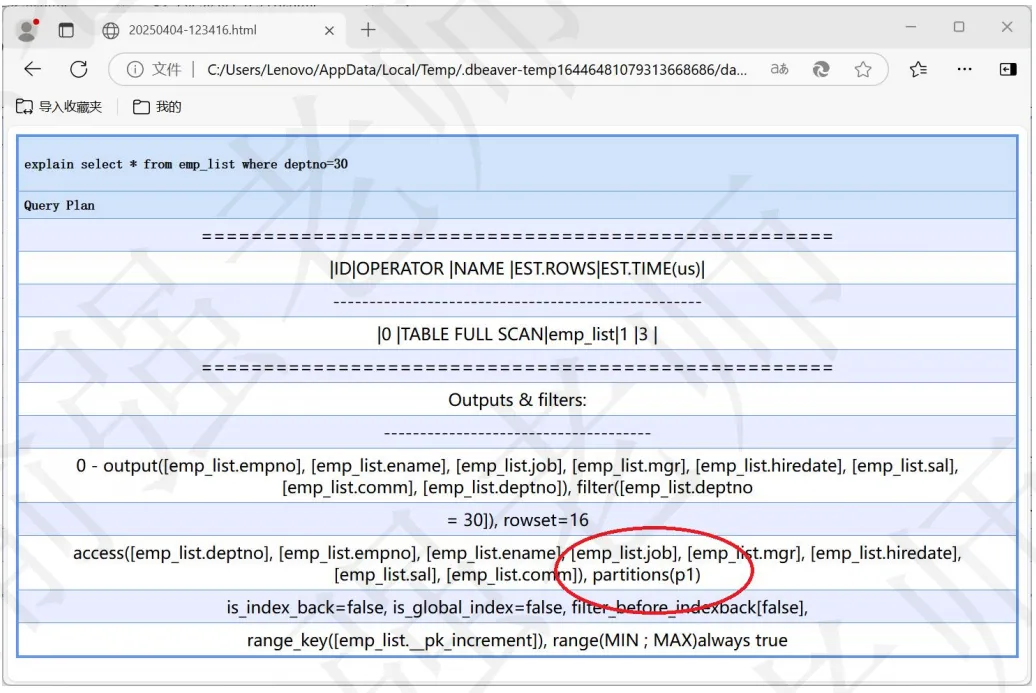Click the '= 30]), rowset=16' row

[517, 519]
